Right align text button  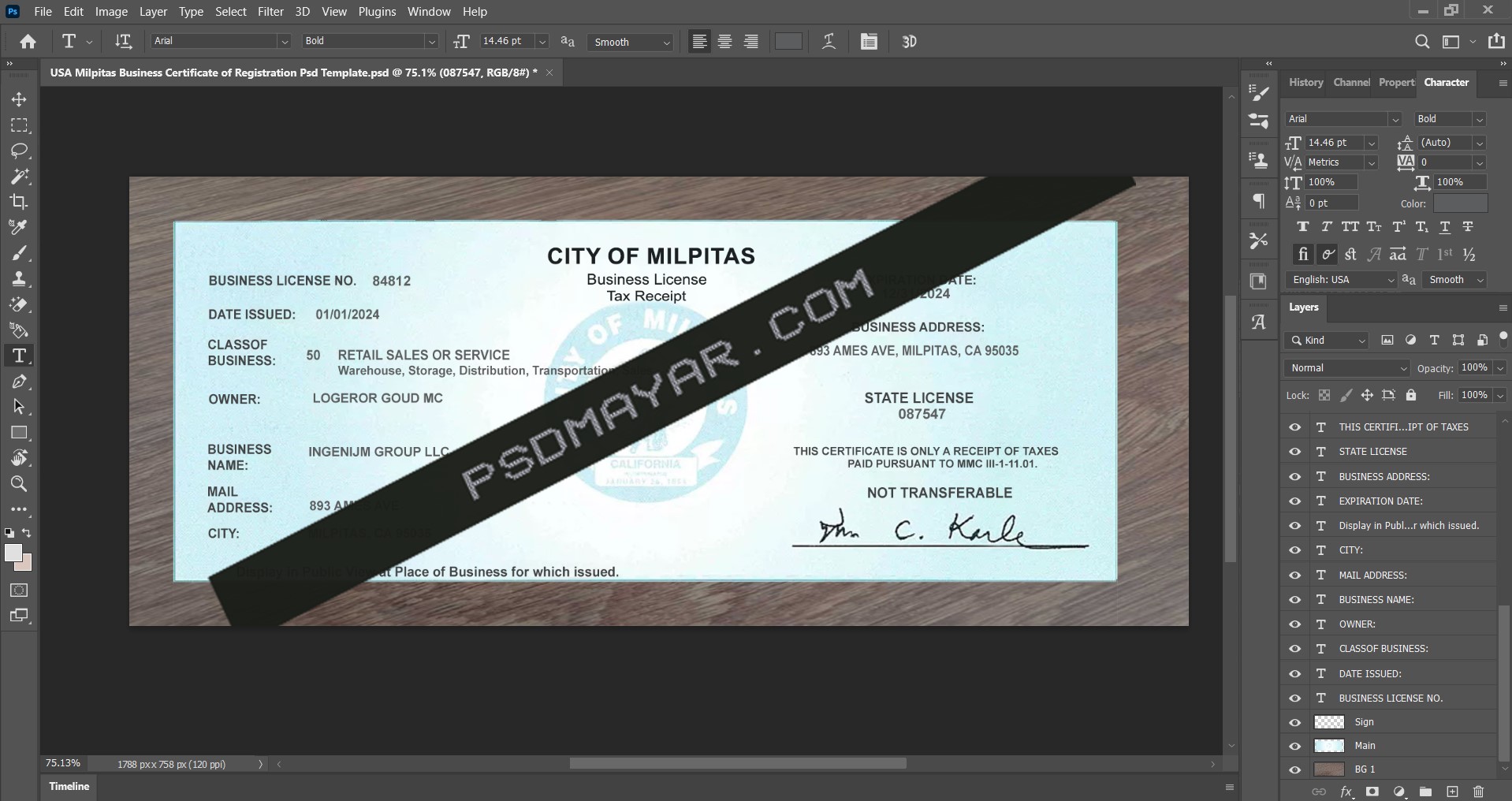click(x=751, y=42)
